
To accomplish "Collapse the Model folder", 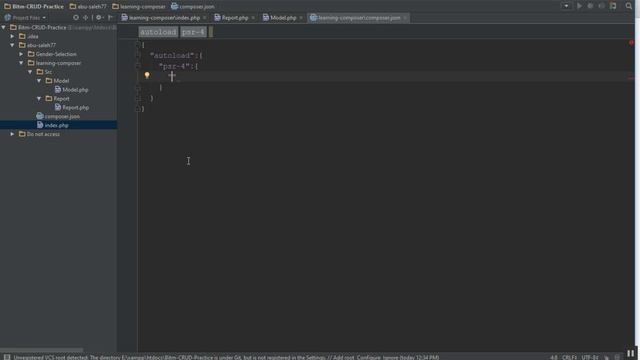I will click(39, 81).
